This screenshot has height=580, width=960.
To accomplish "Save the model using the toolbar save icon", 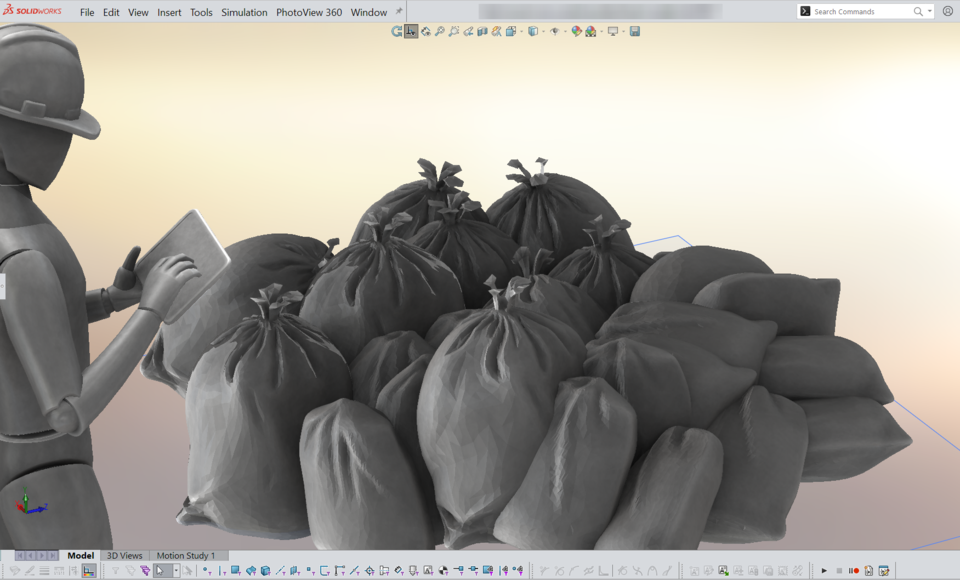I will point(634,31).
